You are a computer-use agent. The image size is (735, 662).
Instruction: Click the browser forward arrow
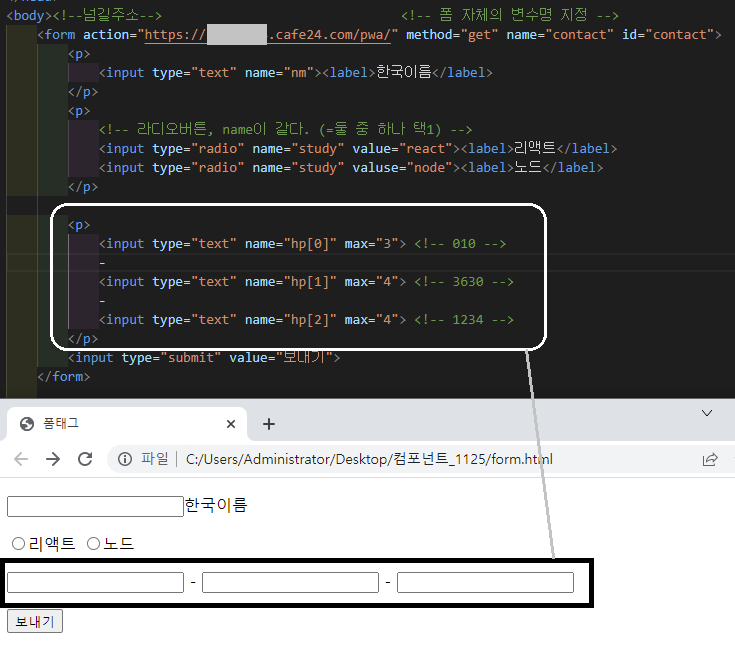click(x=53, y=459)
